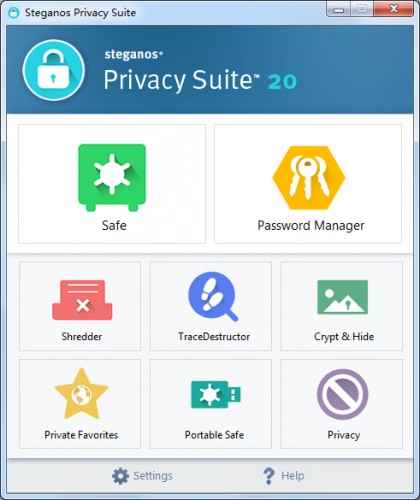Open the red Shredder icon
Screen dimensions: 420x500
82,300
